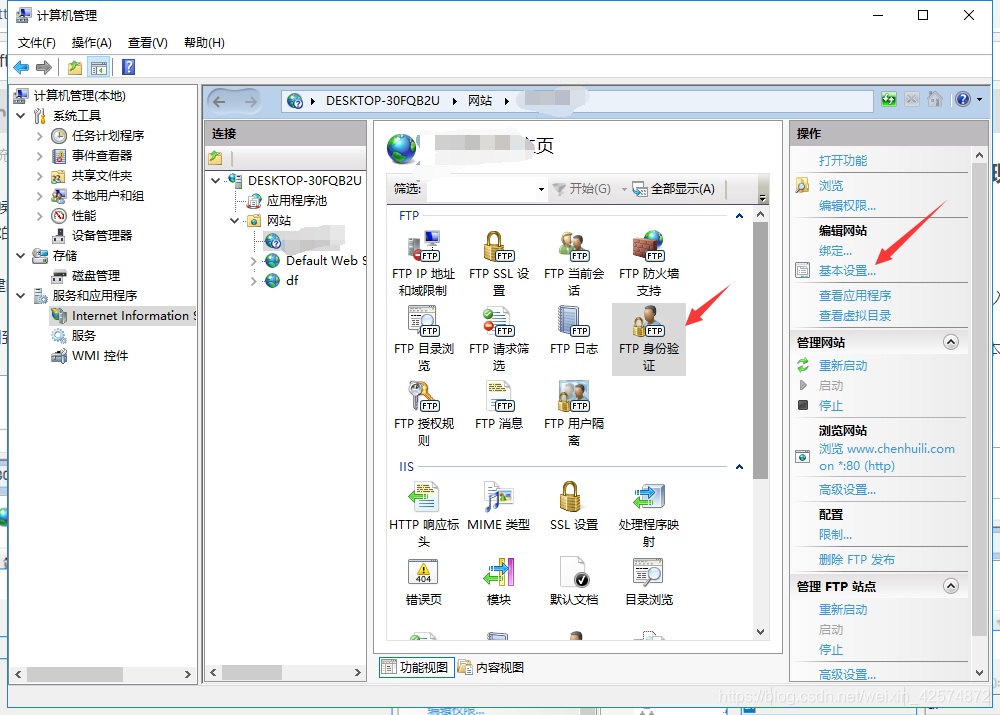Select the FTP authentication (身份验证) icon
This screenshot has height=715, width=1000.
[649, 339]
